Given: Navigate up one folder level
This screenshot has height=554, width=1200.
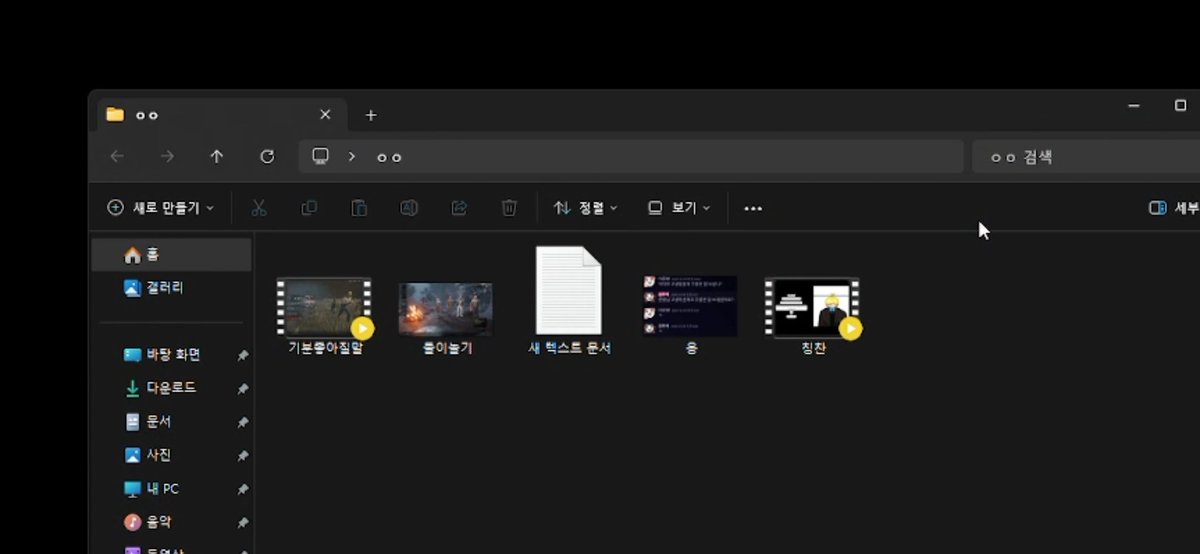Looking at the screenshot, I should (217, 156).
